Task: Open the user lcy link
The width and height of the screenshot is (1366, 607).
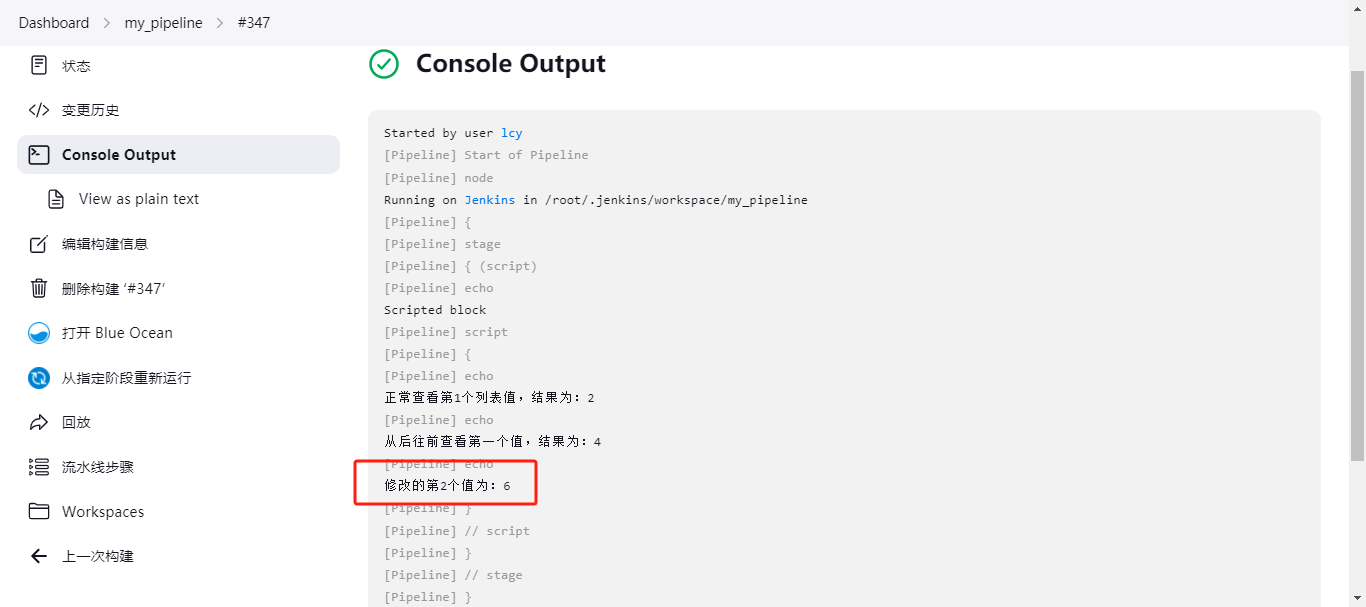Action: click(x=511, y=133)
